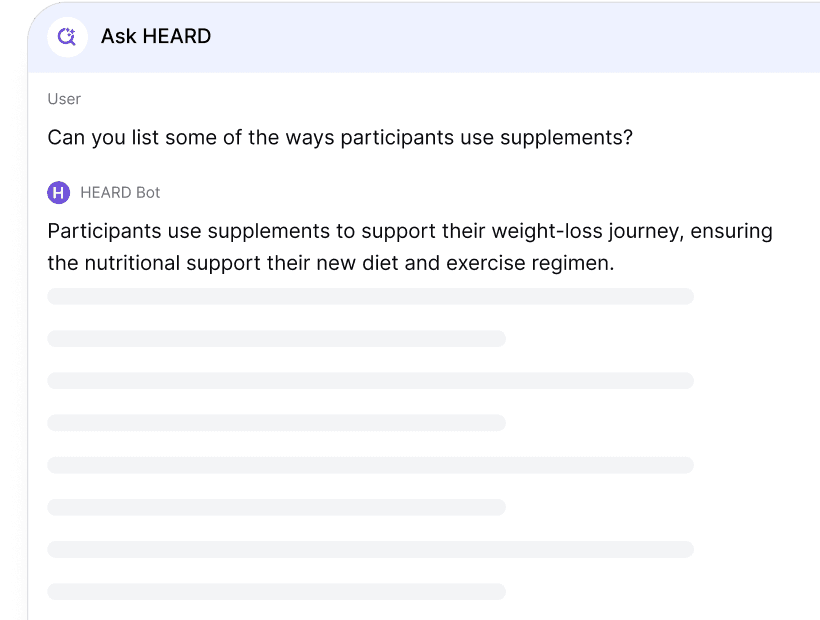This screenshot has width=820, height=620.
Task: Click the third long loading placeholder bar
Action: pyautogui.click(x=370, y=465)
